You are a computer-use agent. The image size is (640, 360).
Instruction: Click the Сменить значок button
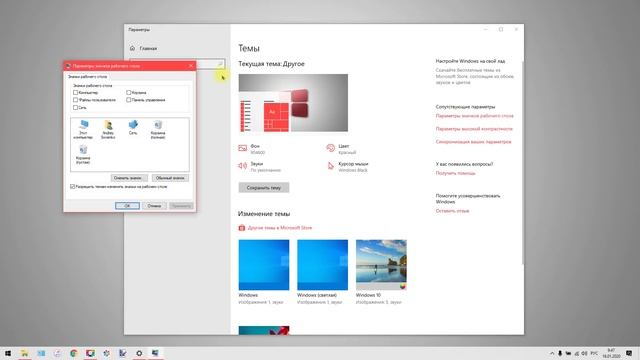[x=129, y=178]
